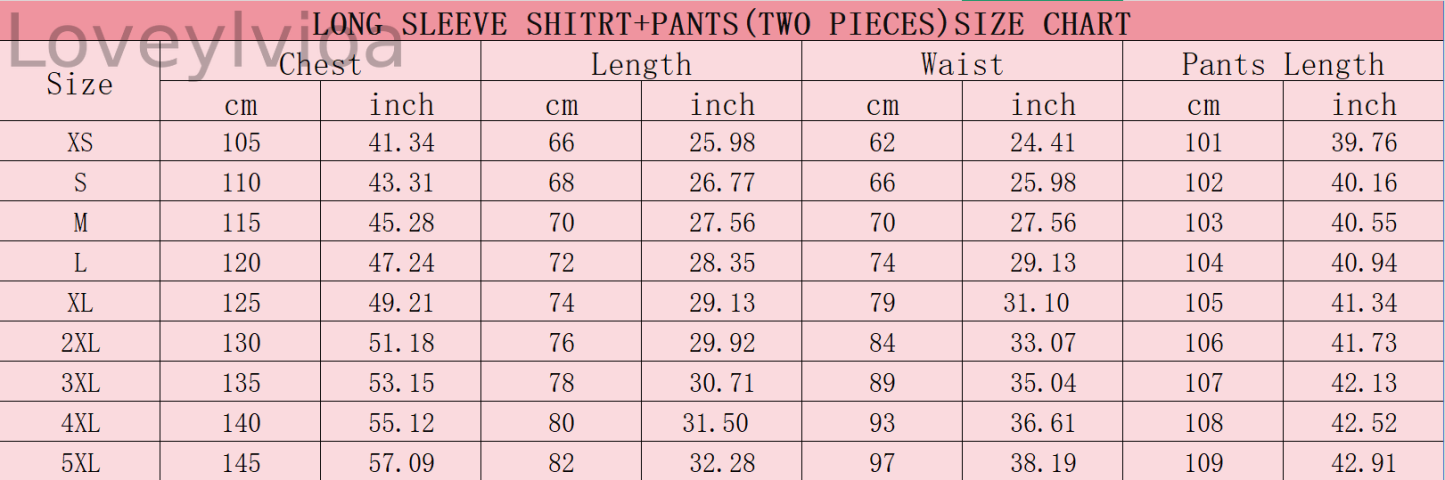Select the Chest column header
1445x480 pixels.
320,65
